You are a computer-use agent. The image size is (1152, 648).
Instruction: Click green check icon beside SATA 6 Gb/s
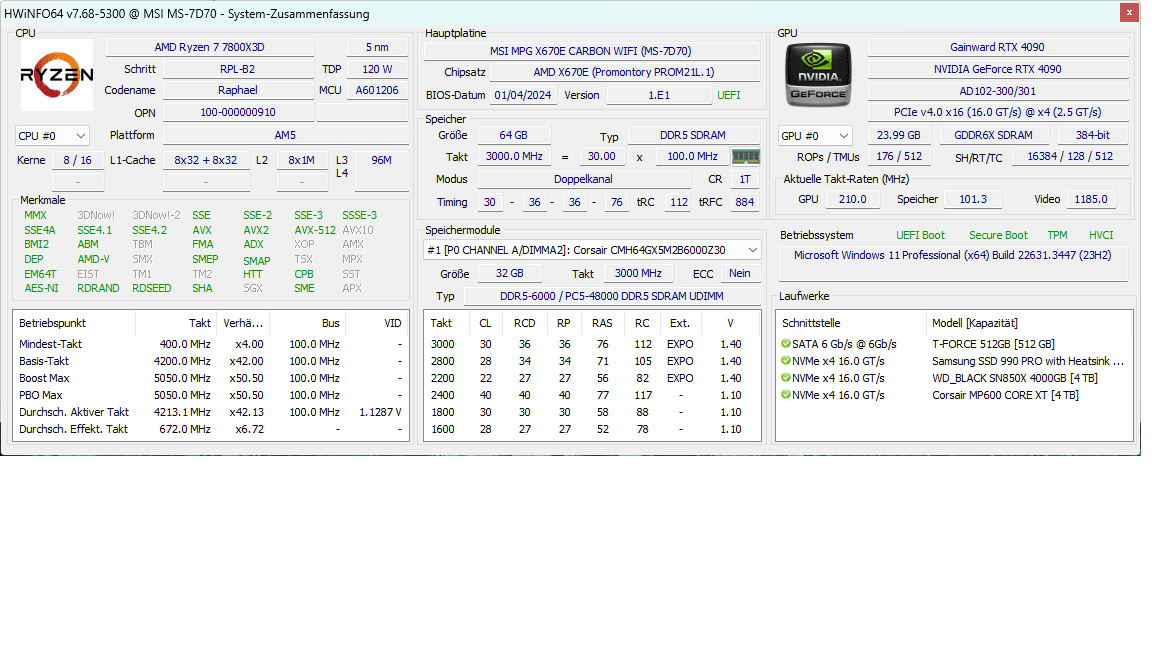pyautogui.click(x=785, y=344)
